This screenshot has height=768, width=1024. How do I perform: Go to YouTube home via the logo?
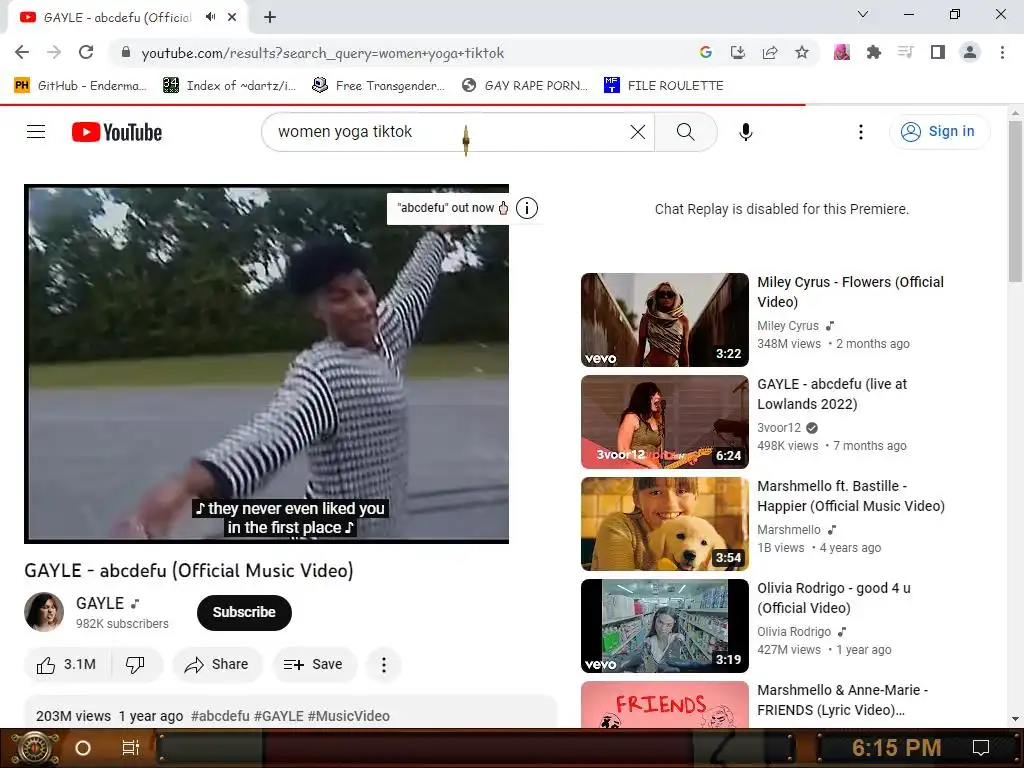pos(117,132)
